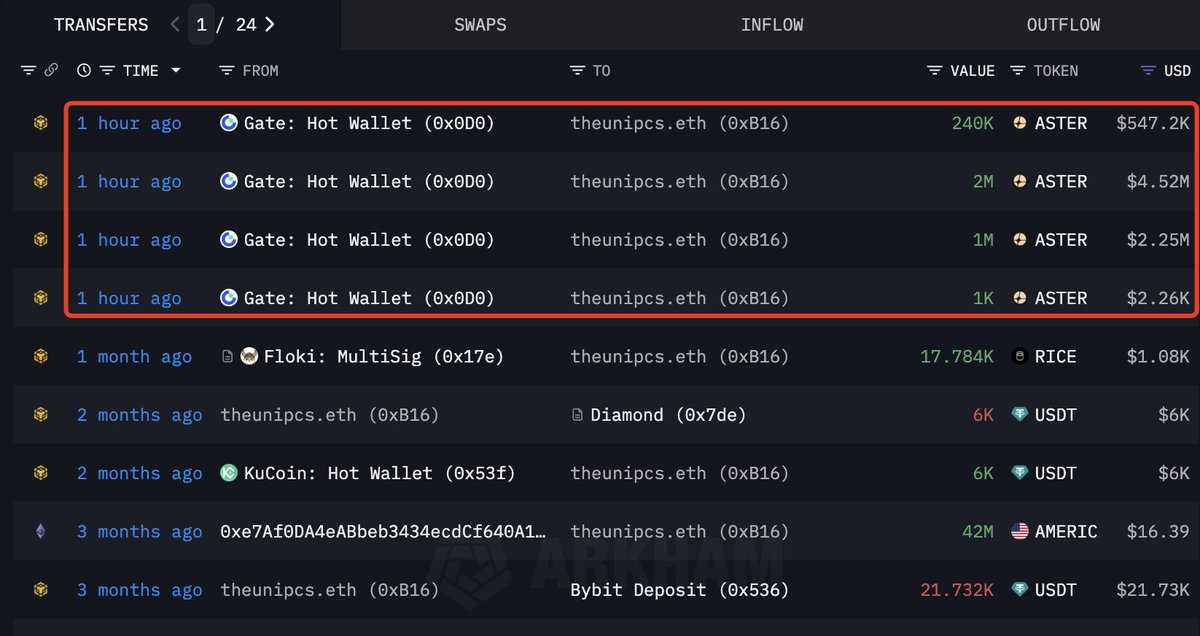Click the clock icon beside TIME

pyautogui.click(x=84, y=71)
